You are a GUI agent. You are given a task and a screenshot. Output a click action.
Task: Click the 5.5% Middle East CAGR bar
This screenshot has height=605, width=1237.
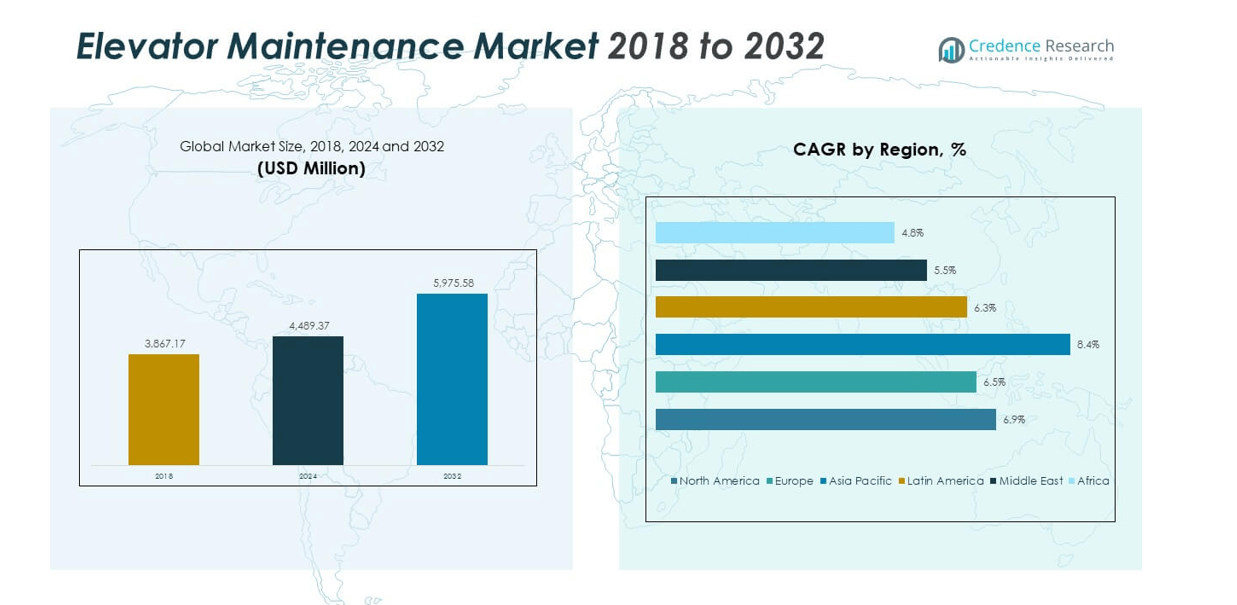[791, 270]
